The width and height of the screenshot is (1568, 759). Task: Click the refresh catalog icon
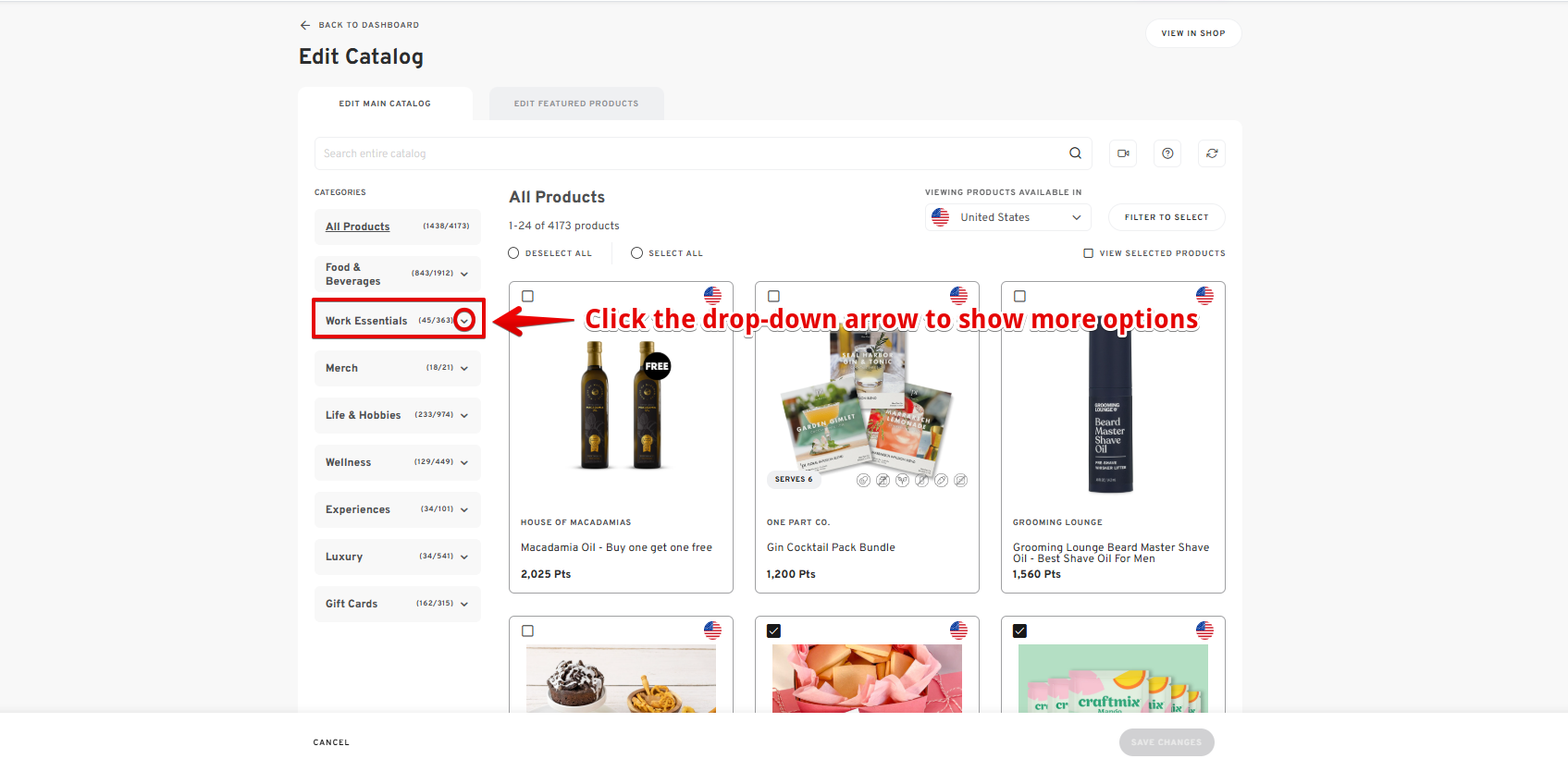click(1212, 153)
